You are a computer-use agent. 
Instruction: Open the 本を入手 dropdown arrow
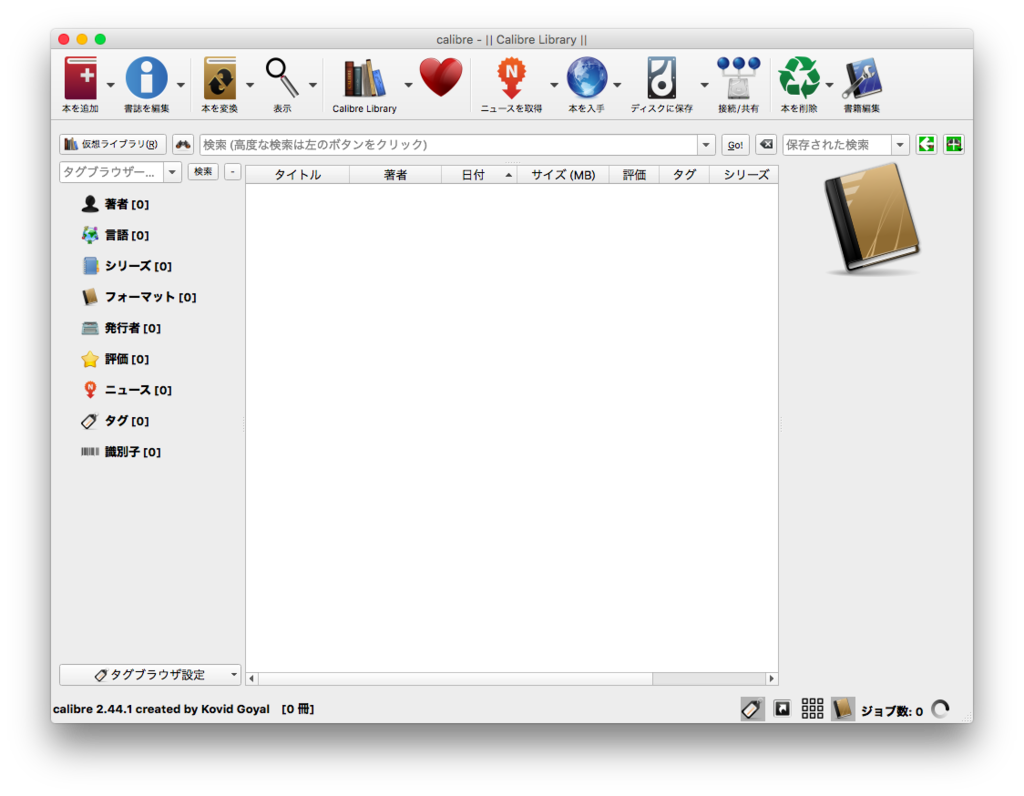tap(617, 85)
